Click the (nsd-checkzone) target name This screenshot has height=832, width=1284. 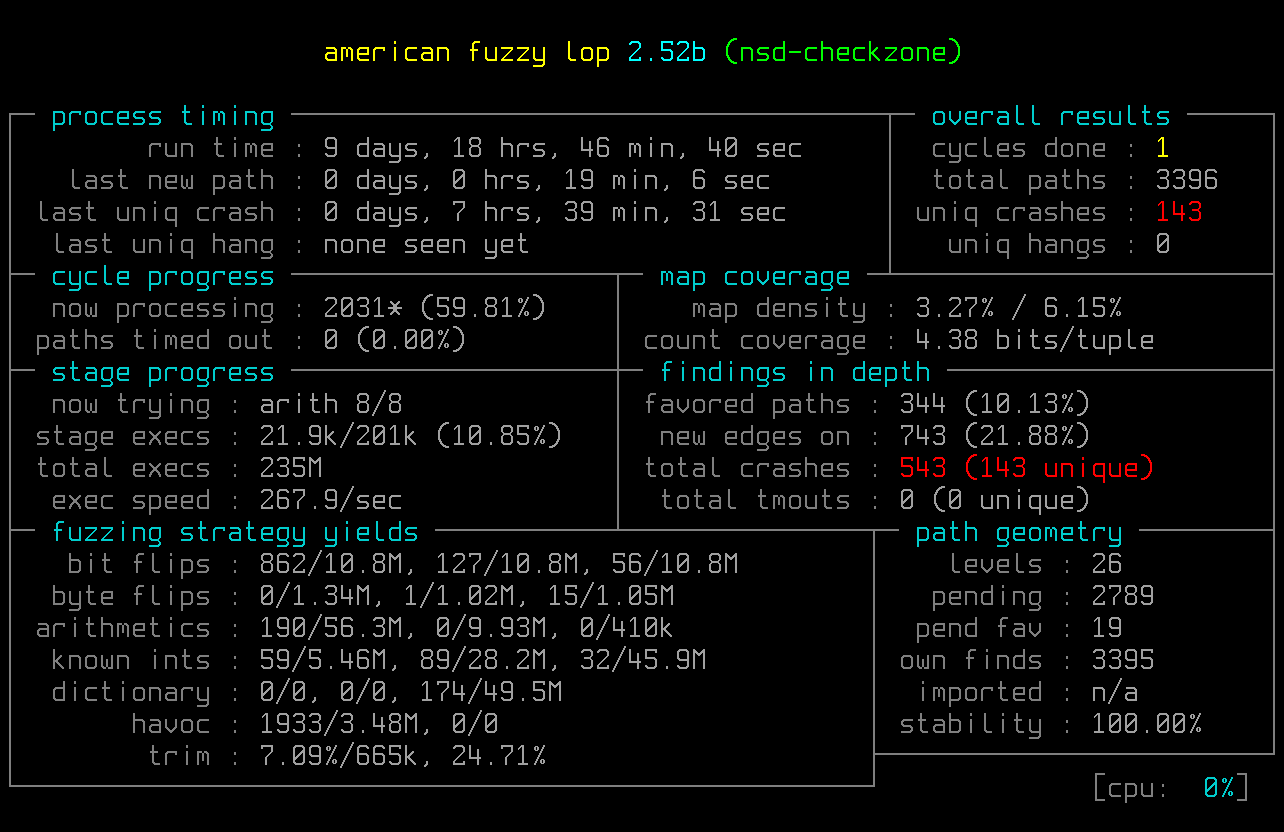843,53
